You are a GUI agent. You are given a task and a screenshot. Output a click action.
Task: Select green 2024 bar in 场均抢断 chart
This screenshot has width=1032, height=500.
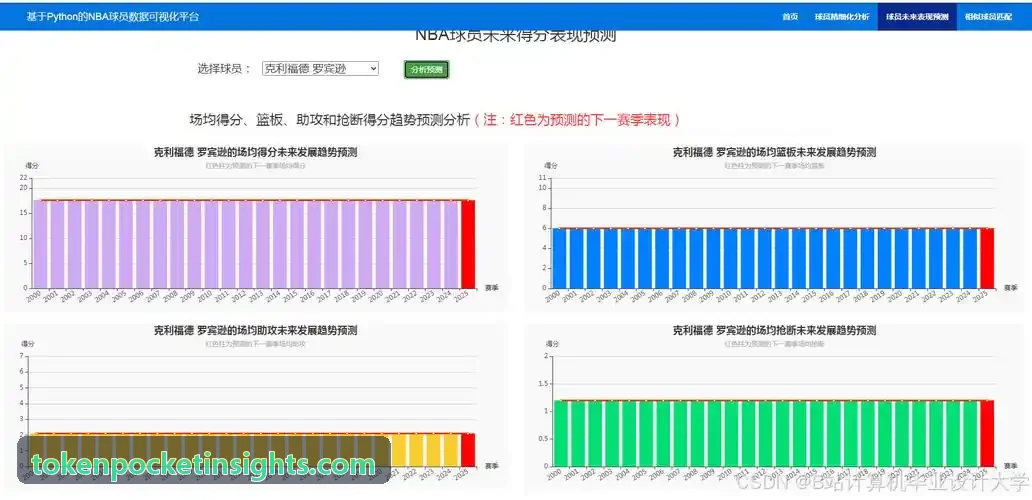click(x=970, y=433)
